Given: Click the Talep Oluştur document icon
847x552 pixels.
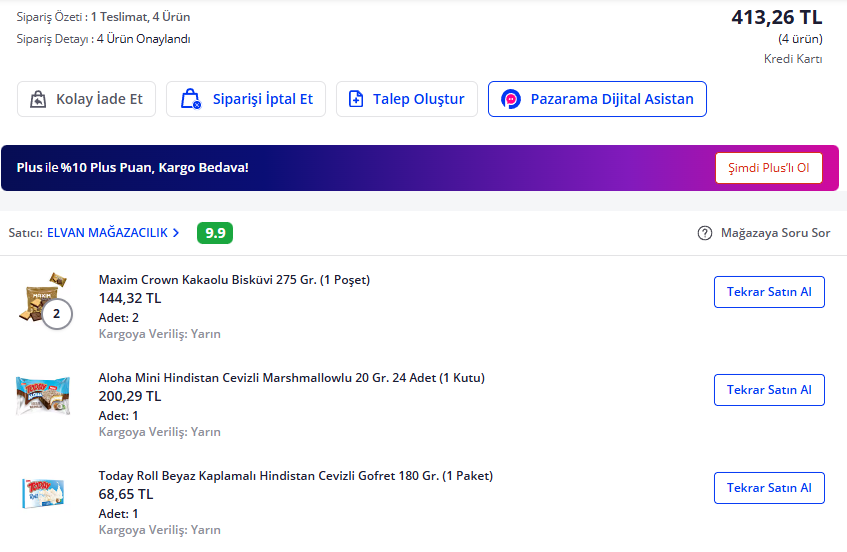Looking at the screenshot, I should (x=356, y=99).
